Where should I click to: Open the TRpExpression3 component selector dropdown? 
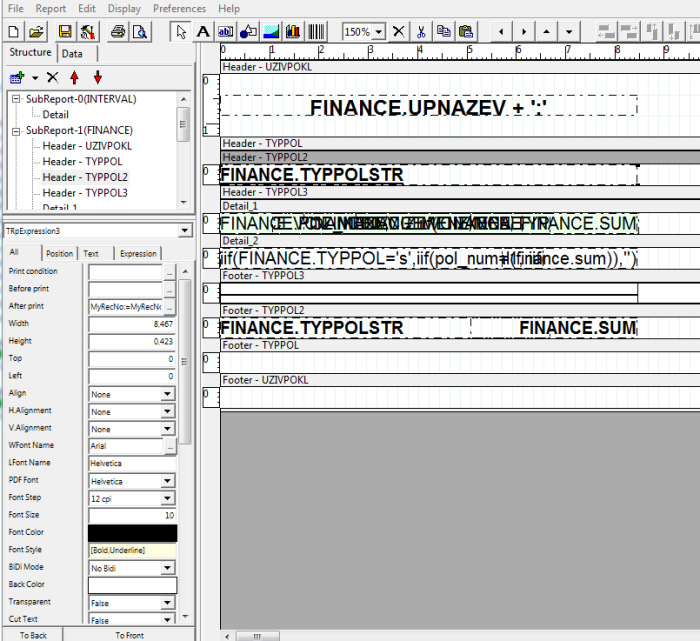184,231
